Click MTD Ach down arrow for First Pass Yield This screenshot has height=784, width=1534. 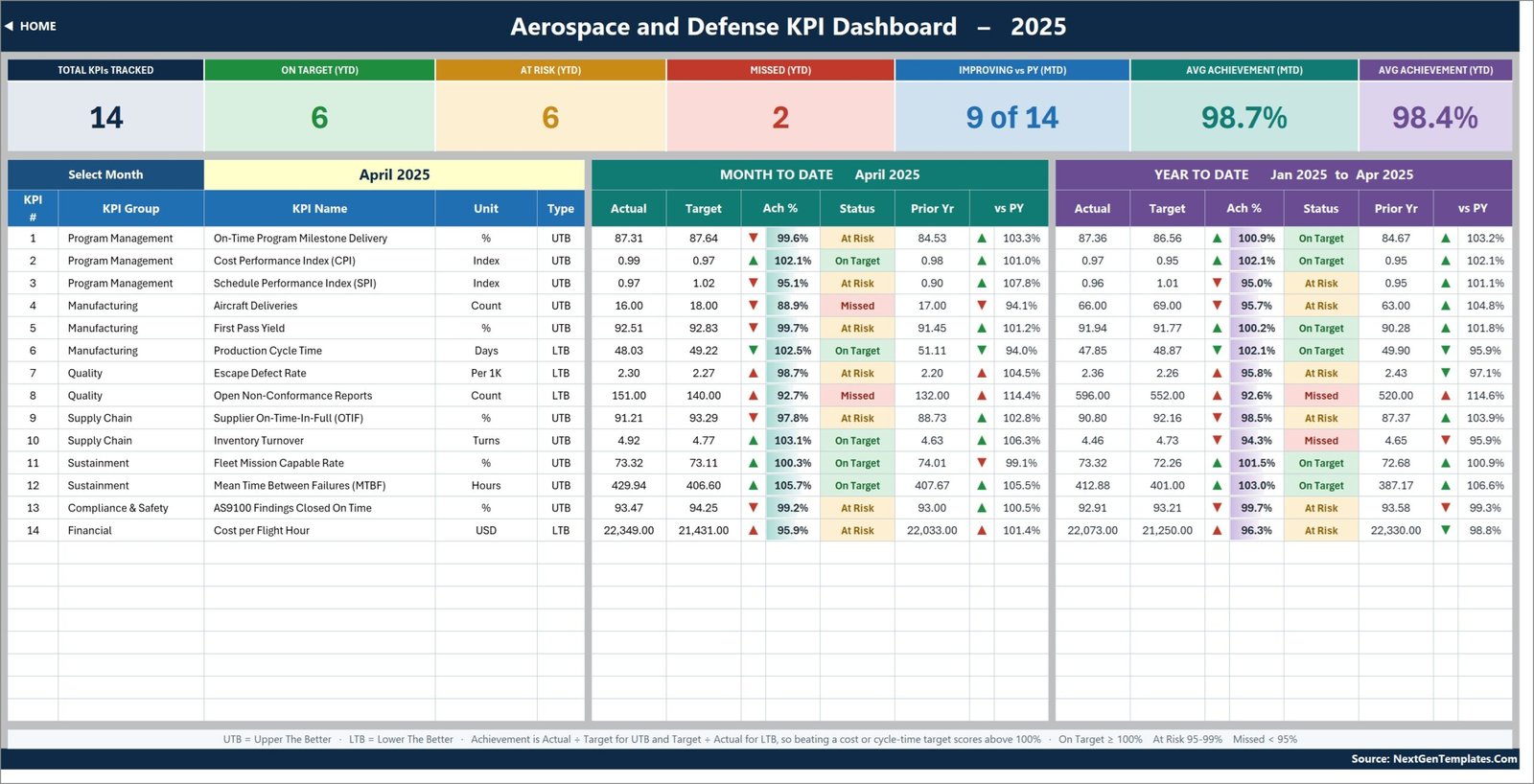click(x=754, y=328)
